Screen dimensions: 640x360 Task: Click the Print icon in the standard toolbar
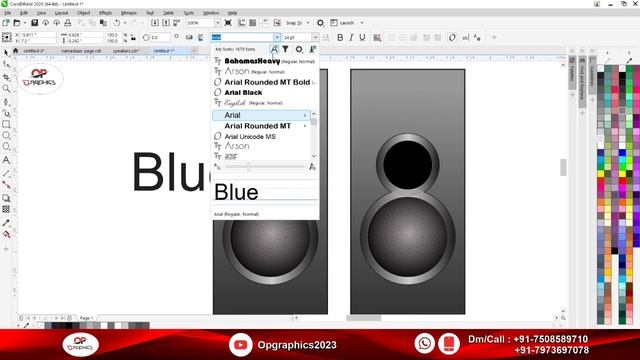coord(68,23)
